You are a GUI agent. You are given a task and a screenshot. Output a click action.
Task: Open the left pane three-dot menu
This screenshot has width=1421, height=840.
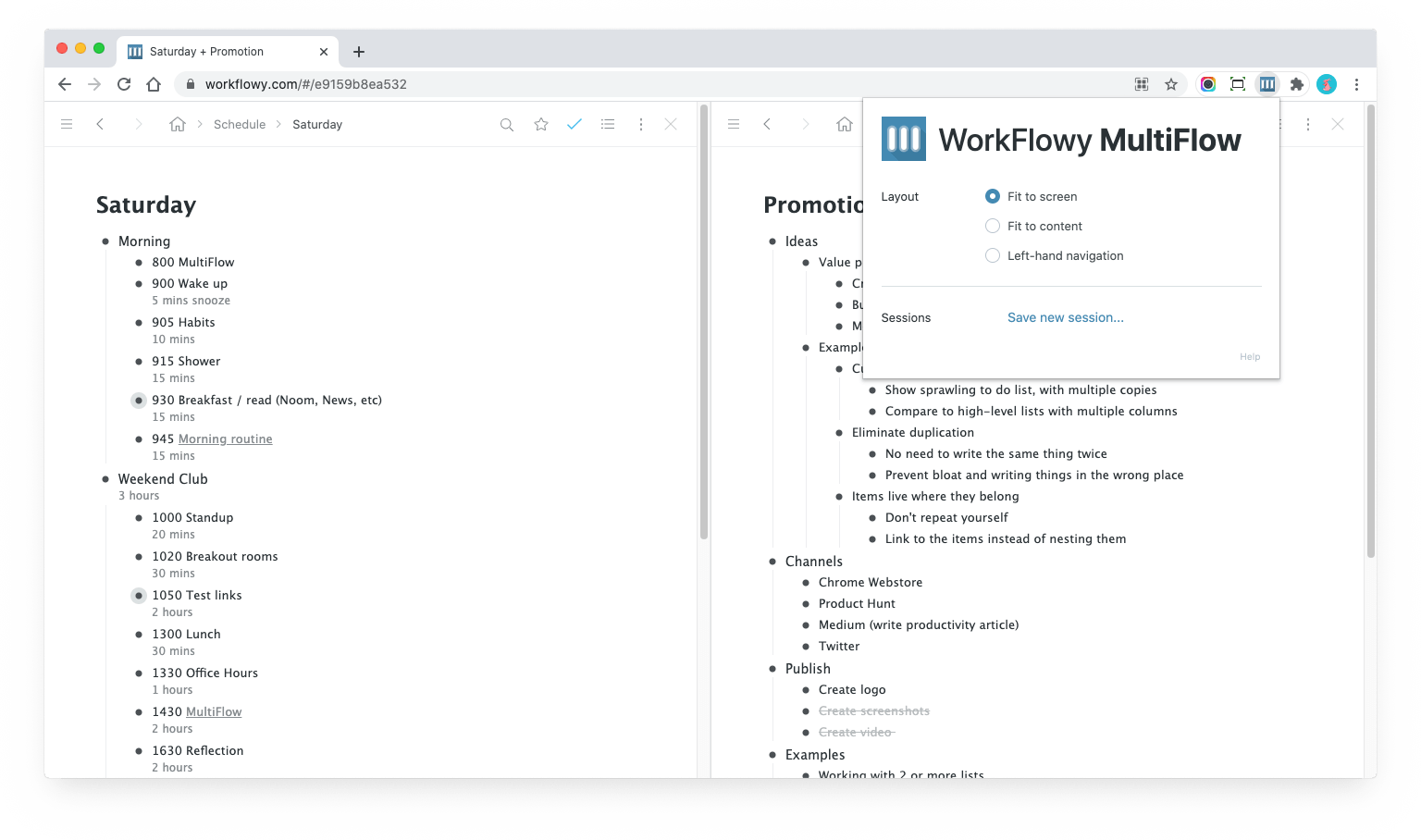pos(641,125)
